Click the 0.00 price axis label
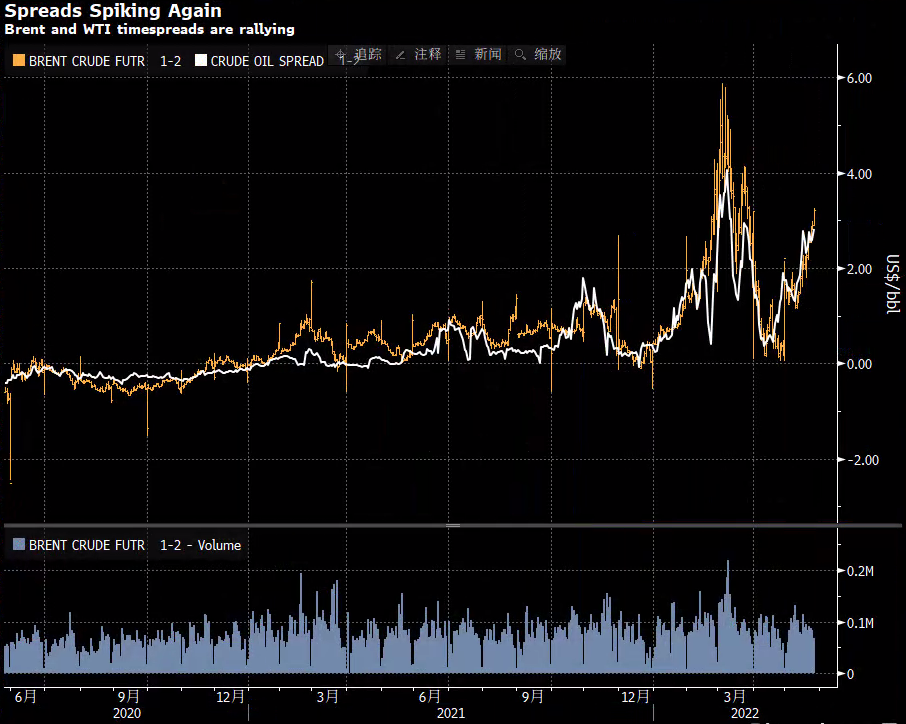 point(860,364)
